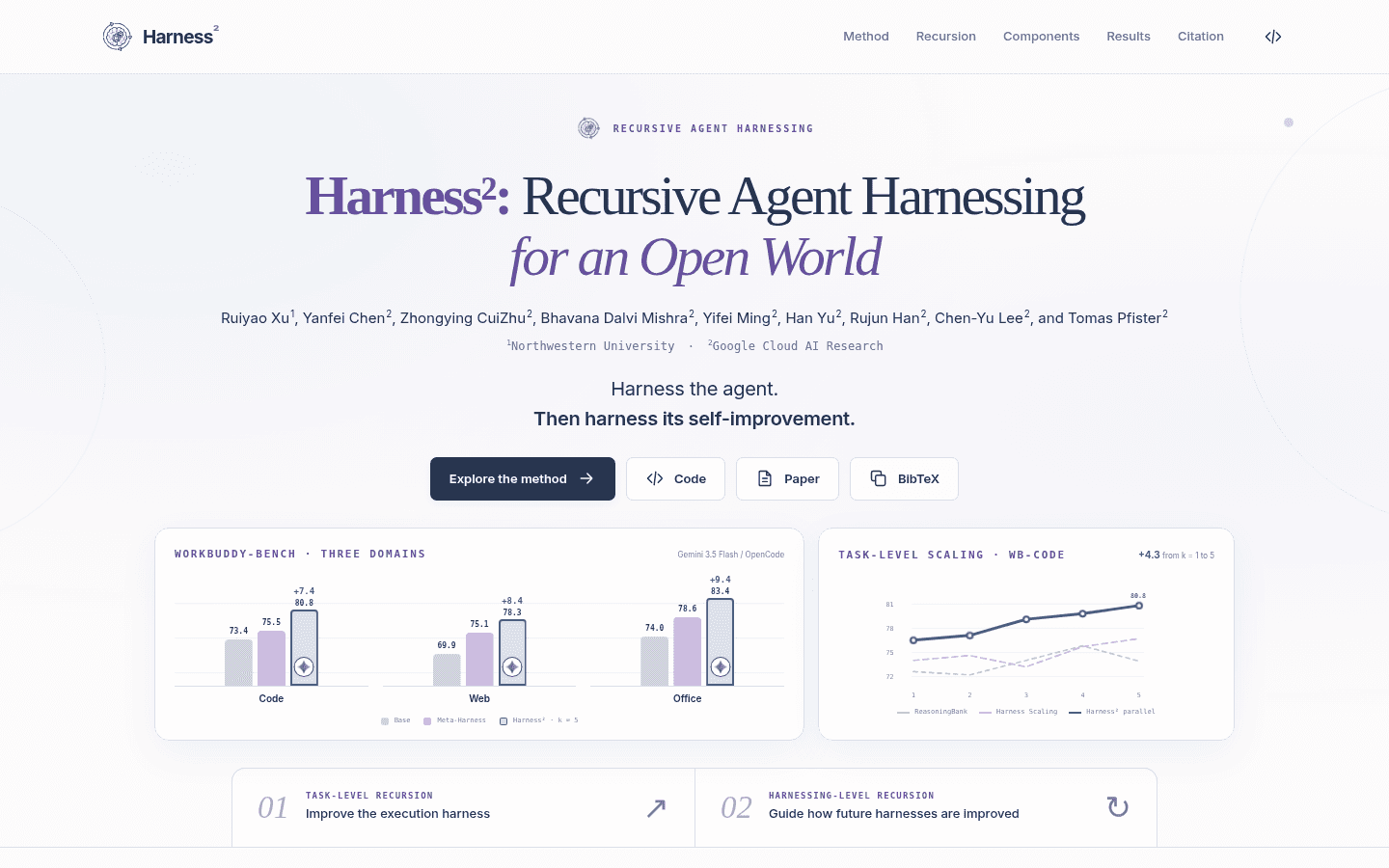Open the code icon link in navbar

[x=1273, y=37]
